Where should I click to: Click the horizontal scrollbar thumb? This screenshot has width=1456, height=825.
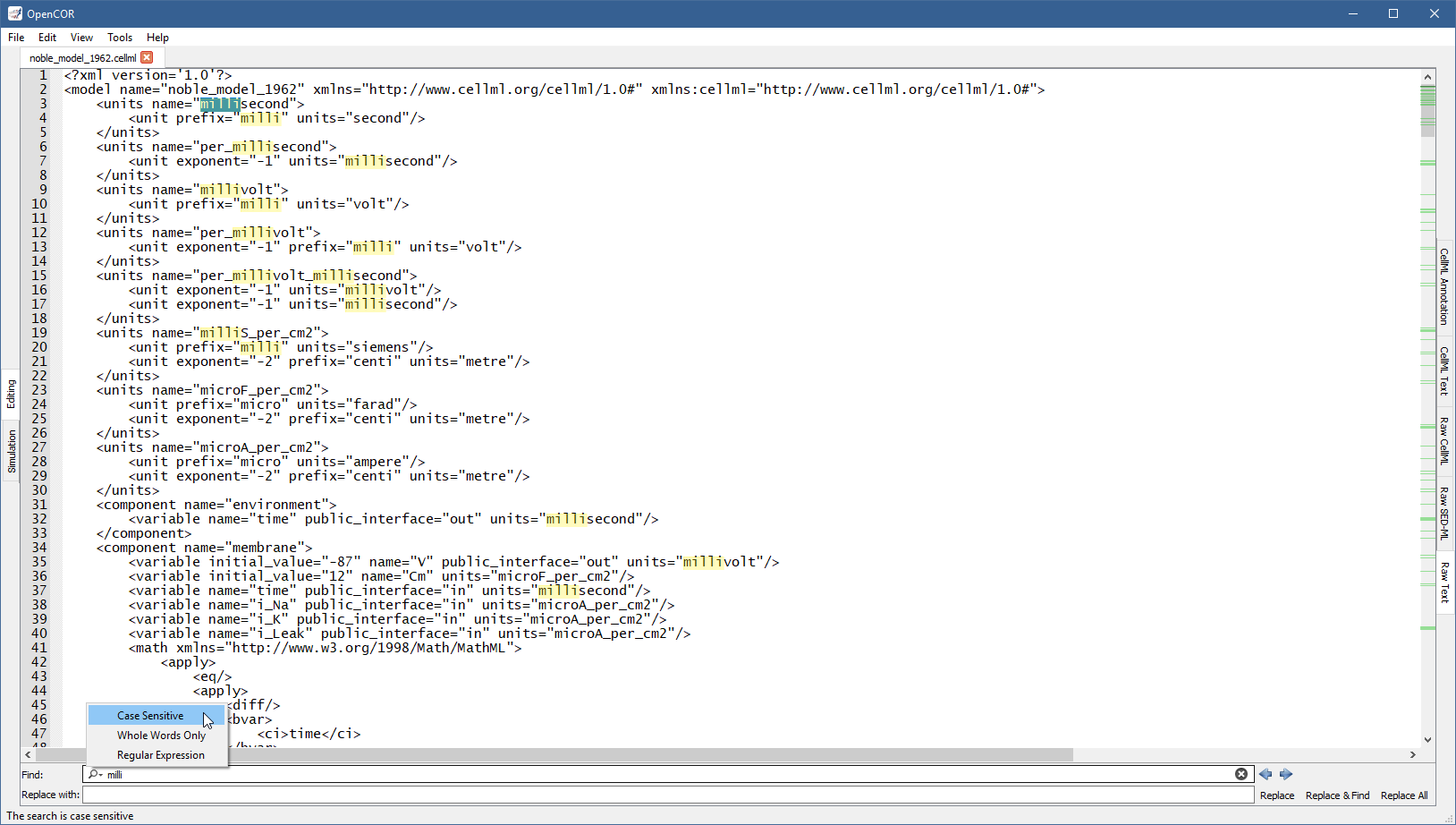tap(554, 754)
